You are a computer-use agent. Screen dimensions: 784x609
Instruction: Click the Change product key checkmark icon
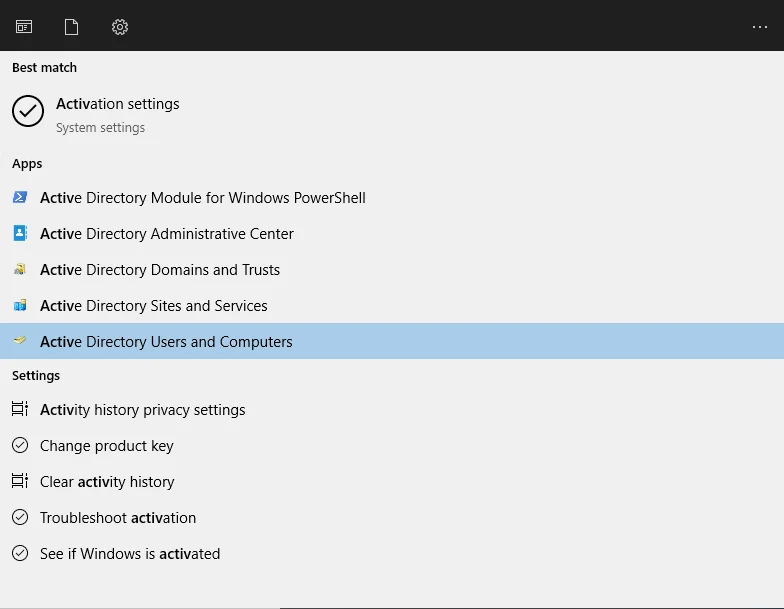[20, 445]
